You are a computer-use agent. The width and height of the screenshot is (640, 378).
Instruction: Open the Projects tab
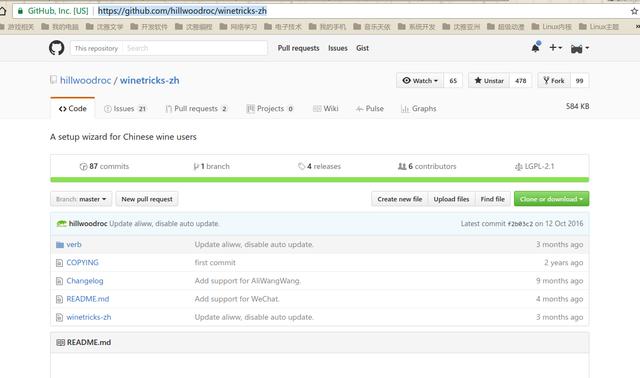(x=270, y=109)
